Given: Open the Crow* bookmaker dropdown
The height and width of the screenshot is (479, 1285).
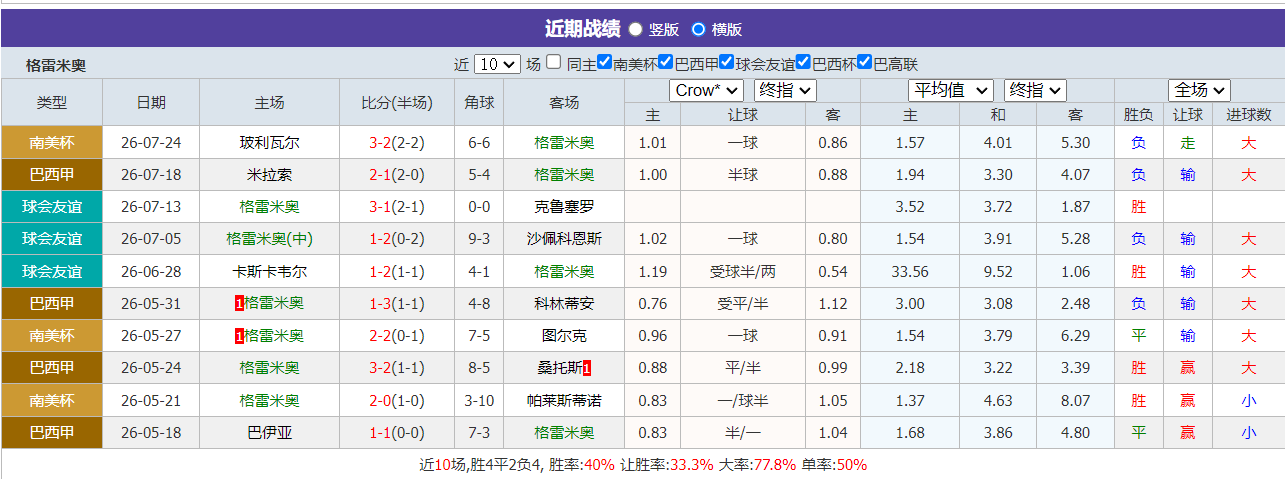Looking at the screenshot, I should click(x=706, y=90).
